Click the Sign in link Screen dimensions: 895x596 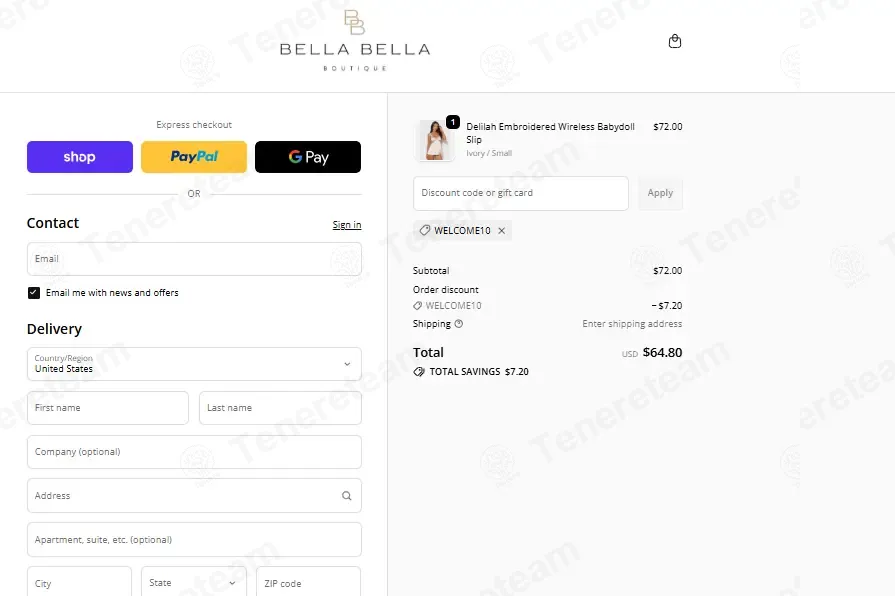pyautogui.click(x=347, y=225)
